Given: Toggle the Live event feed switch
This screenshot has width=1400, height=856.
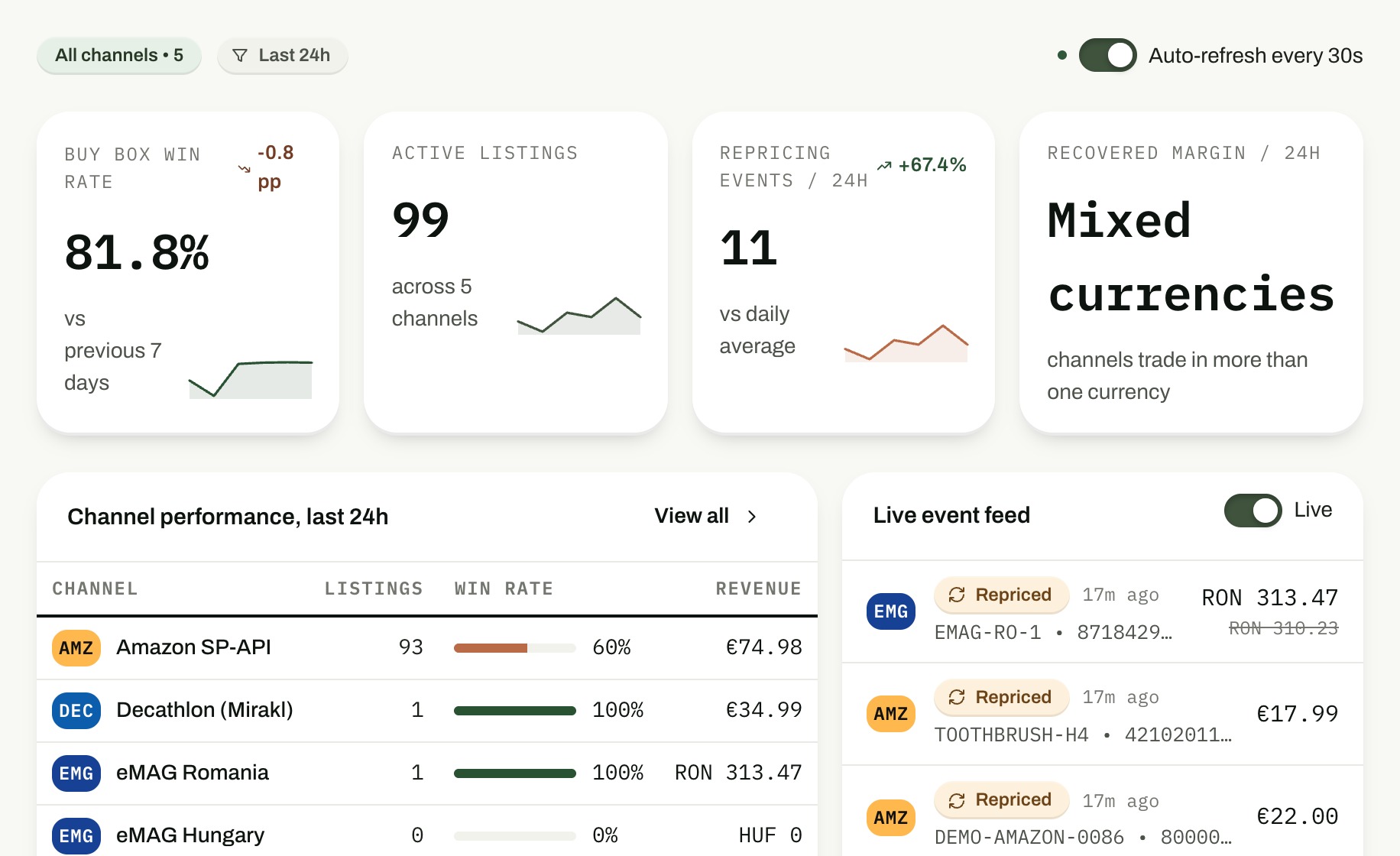Looking at the screenshot, I should [x=1253, y=511].
